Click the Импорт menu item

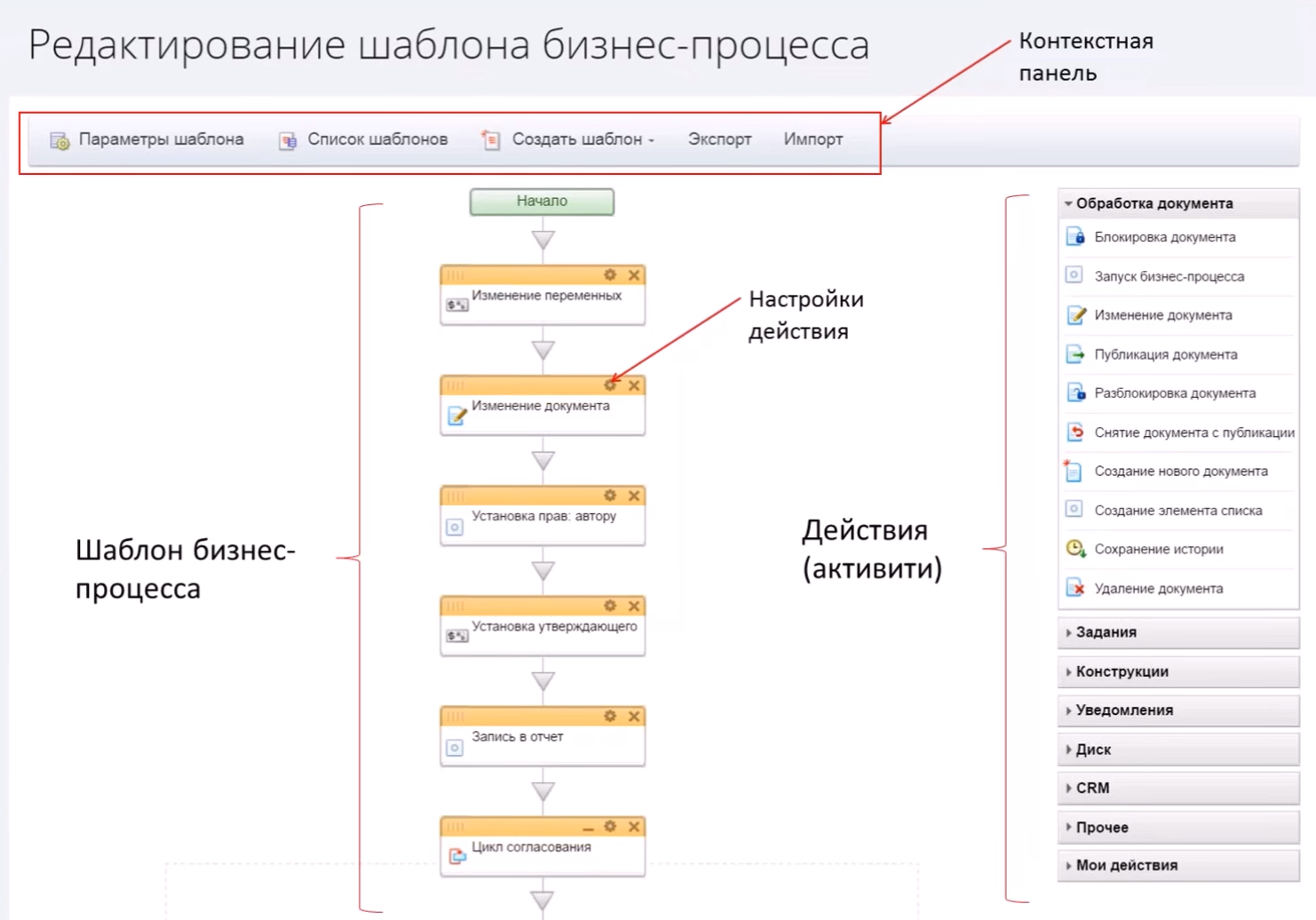point(813,139)
